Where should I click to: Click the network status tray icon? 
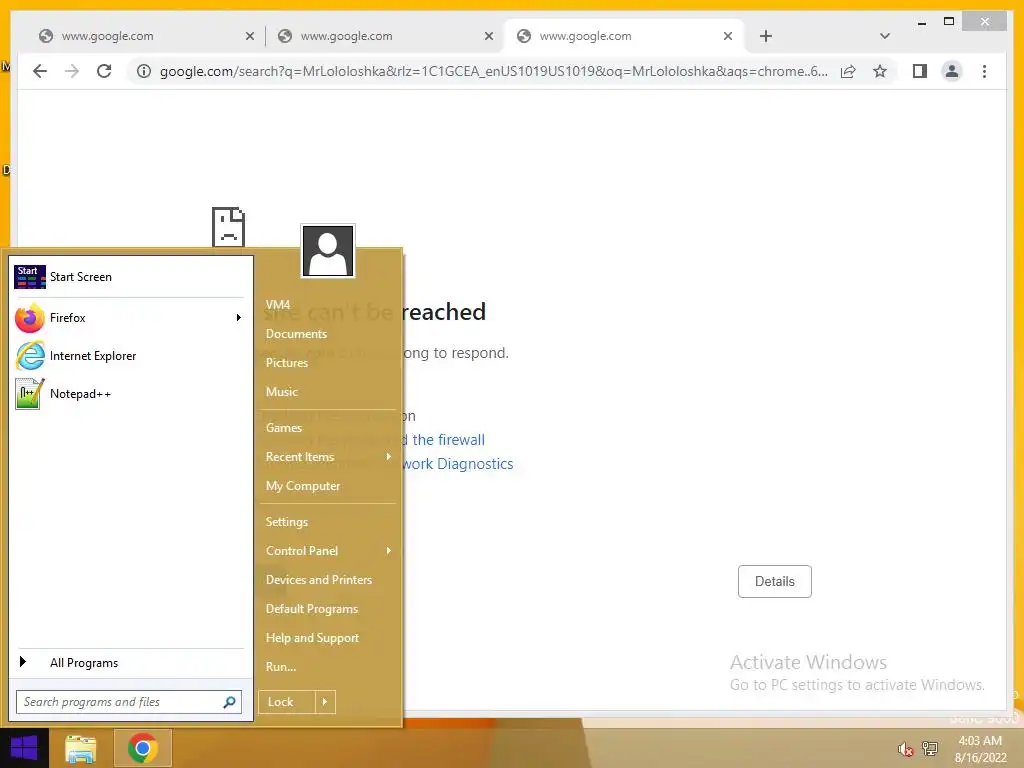pyautogui.click(x=929, y=748)
